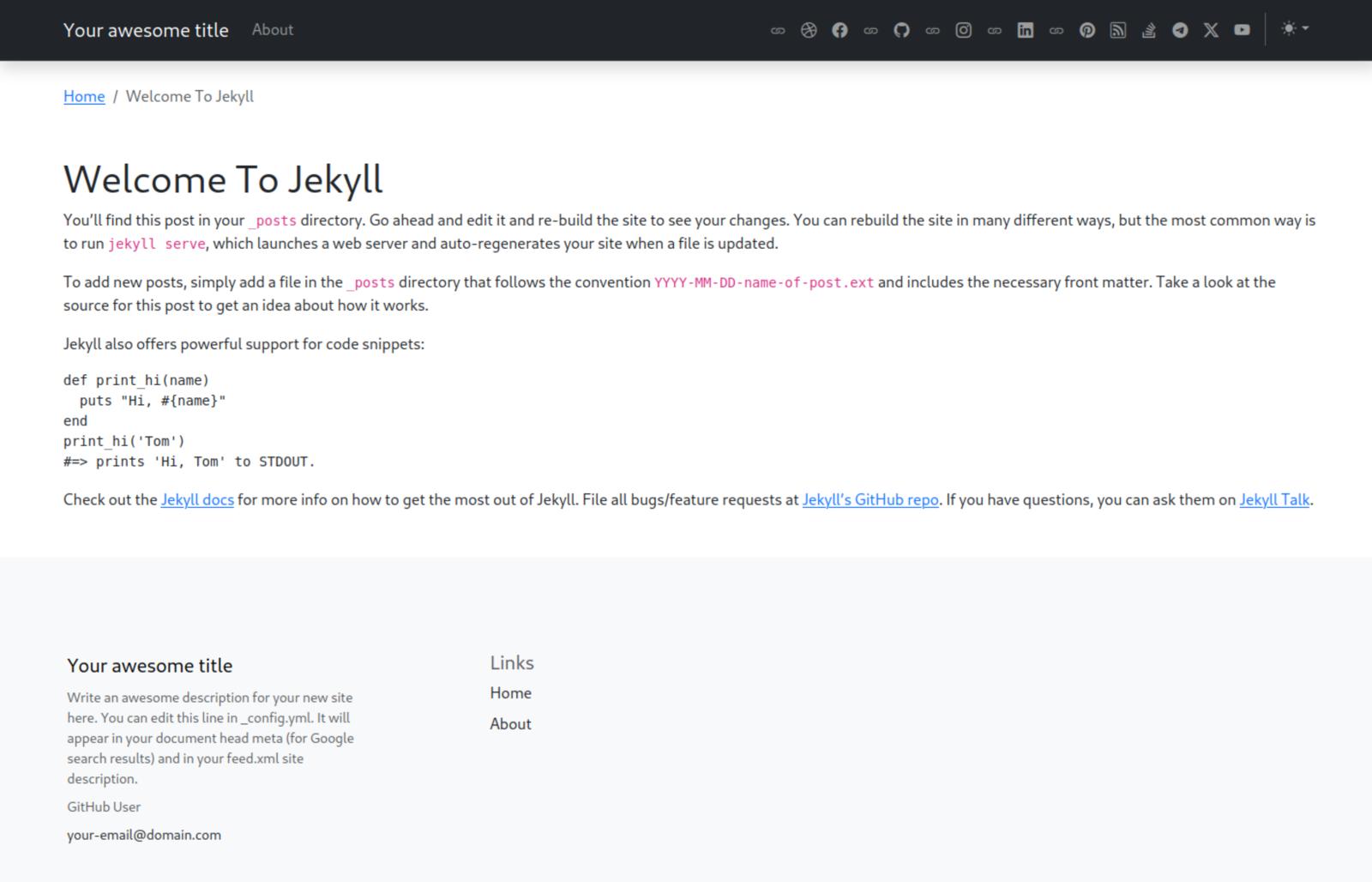Visit Jekyll's GitHub repo link

pos(870,499)
